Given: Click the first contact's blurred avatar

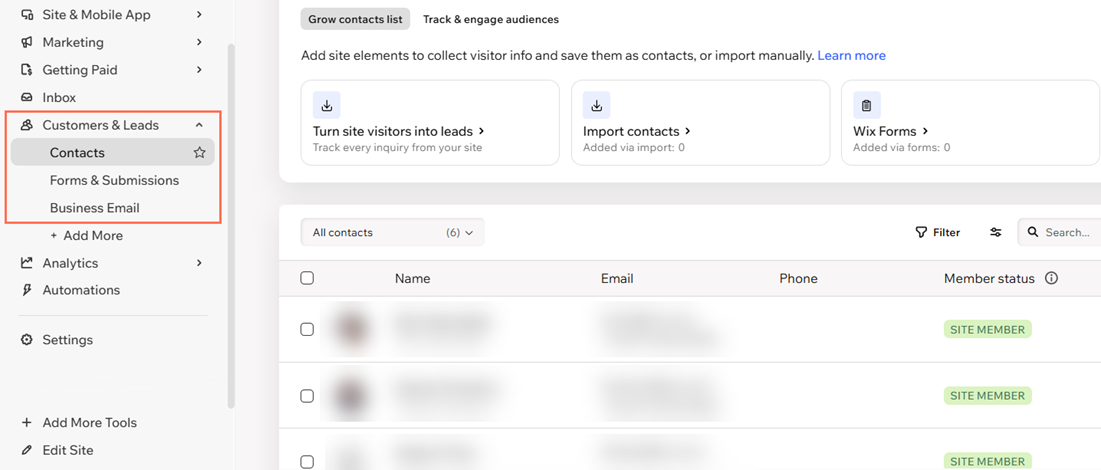Looking at the screenshot, I should point(349,329).
